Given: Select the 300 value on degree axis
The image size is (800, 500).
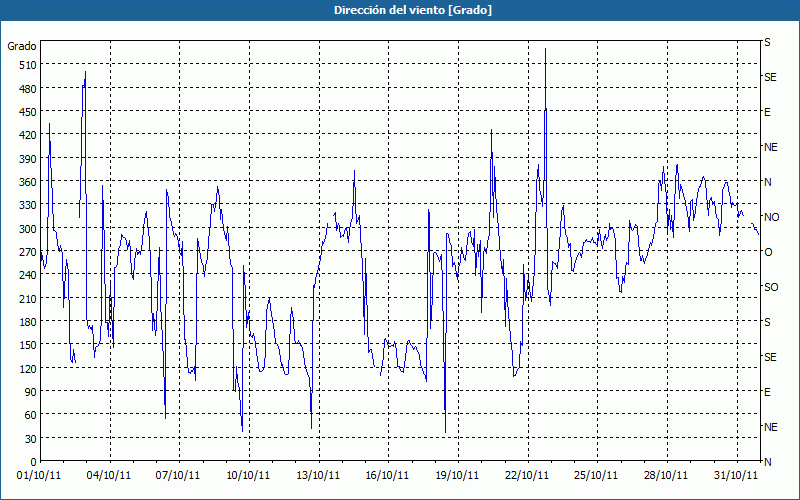Looking at the screenshot, I should (28, 229).
